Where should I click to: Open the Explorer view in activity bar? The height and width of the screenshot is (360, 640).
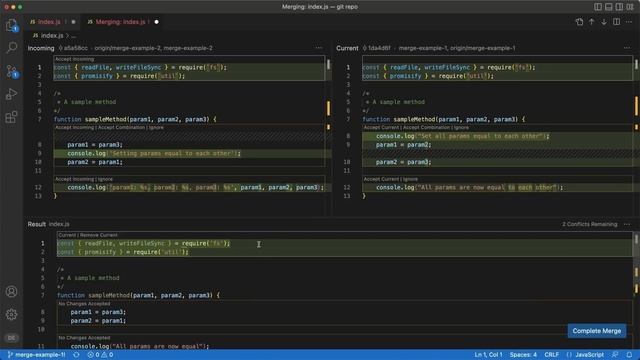point(11,25)
